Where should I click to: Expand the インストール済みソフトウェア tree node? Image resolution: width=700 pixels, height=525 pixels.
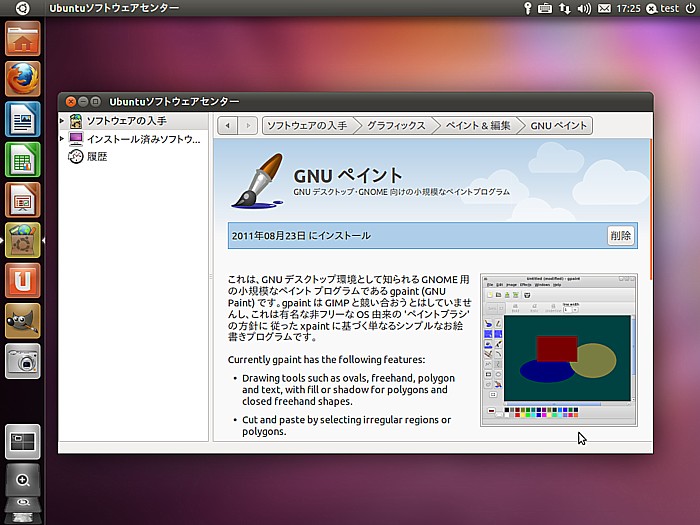coord(62,139)
